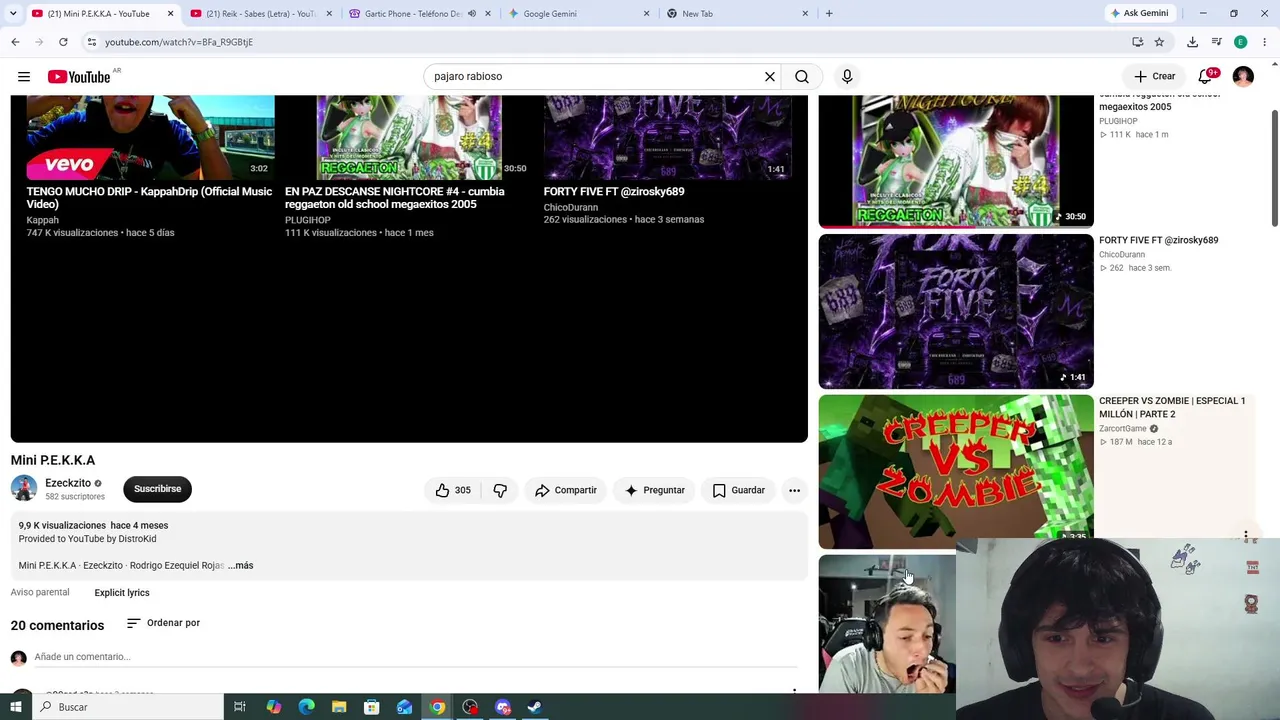
Task: Open the YouTube account avatar menu
Action: [1243, 76]
